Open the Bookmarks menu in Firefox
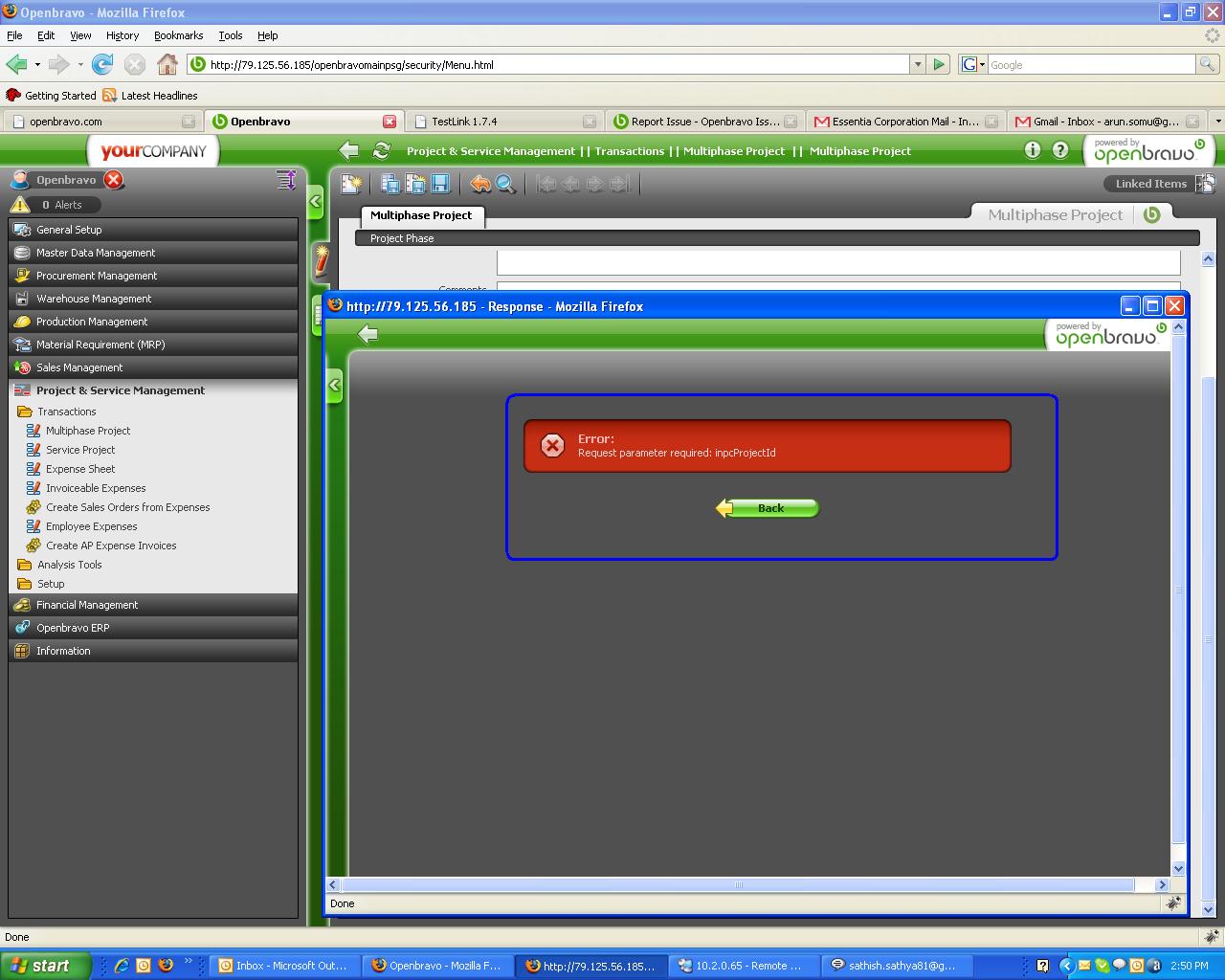1225x980 pixels. 178,35
